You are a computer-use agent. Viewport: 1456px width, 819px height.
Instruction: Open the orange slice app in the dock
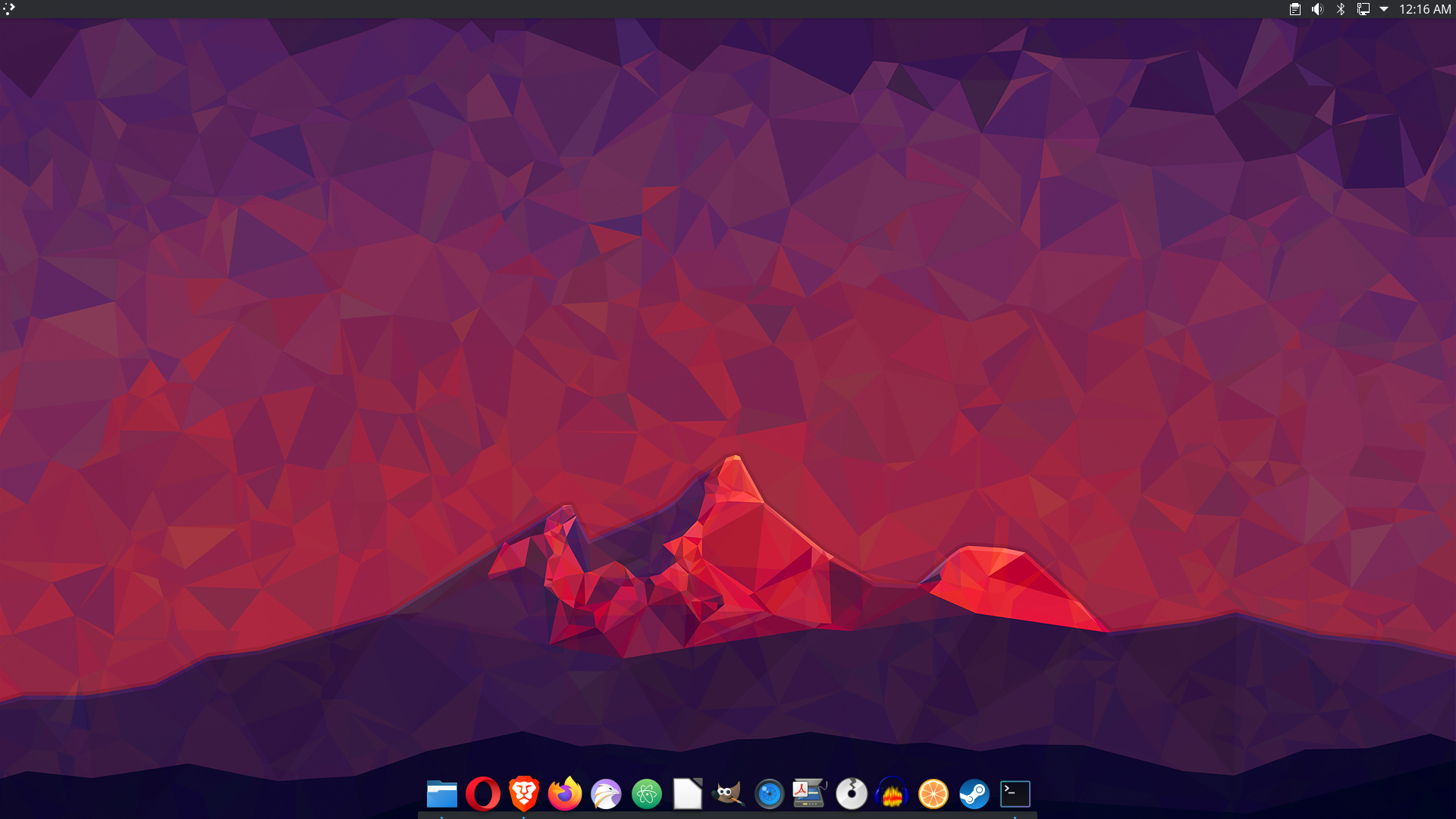point(934,794)
